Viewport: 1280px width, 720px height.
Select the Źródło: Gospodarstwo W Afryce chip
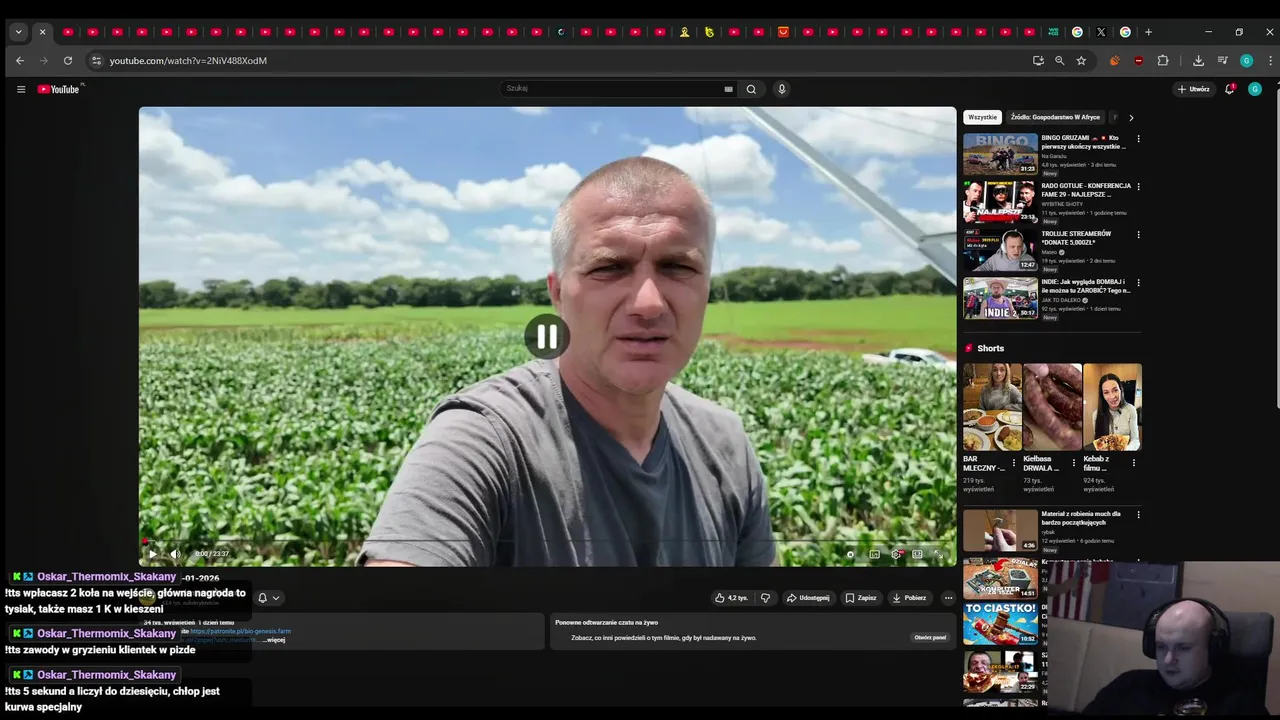pyautogui.click(x=1055, y=117)
